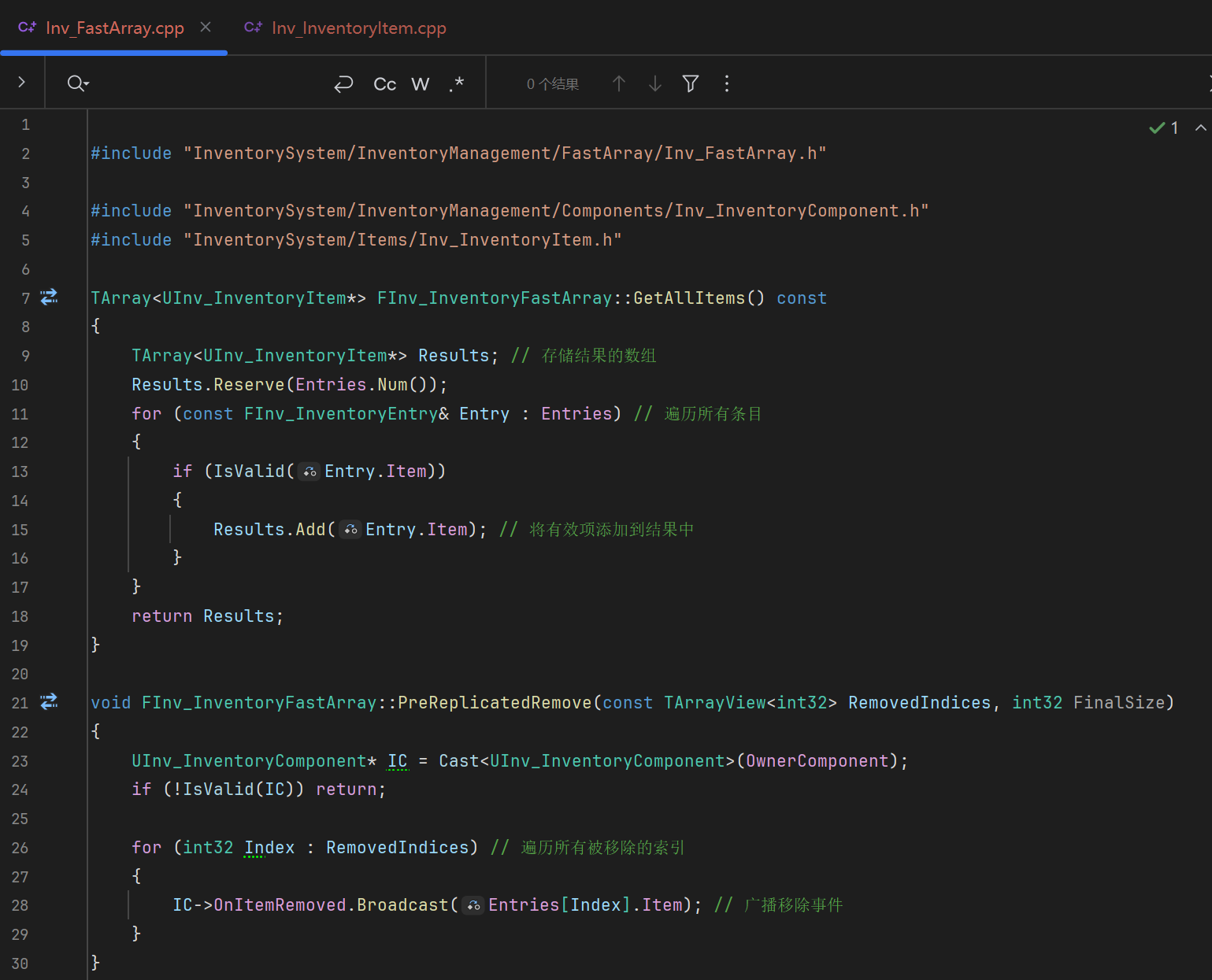The image size is (1212, 980).
Task: Expand inspections widget with the up chevron
Action: tap(1200, 128)
